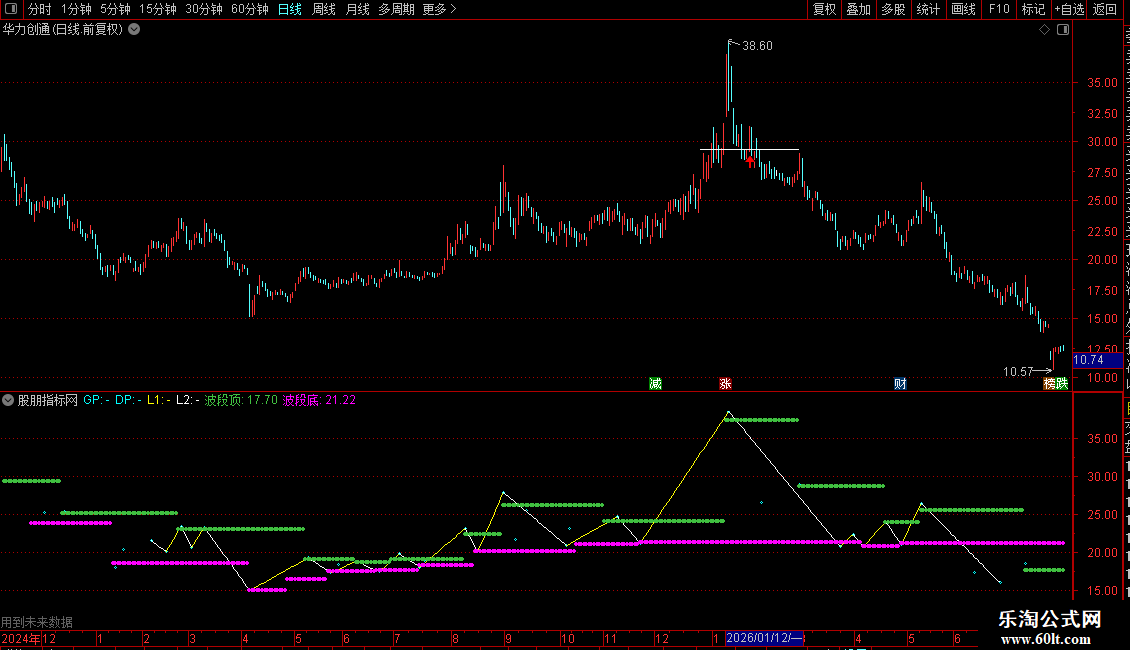Click month 9 on the date axis

click(x=508, y=638)
